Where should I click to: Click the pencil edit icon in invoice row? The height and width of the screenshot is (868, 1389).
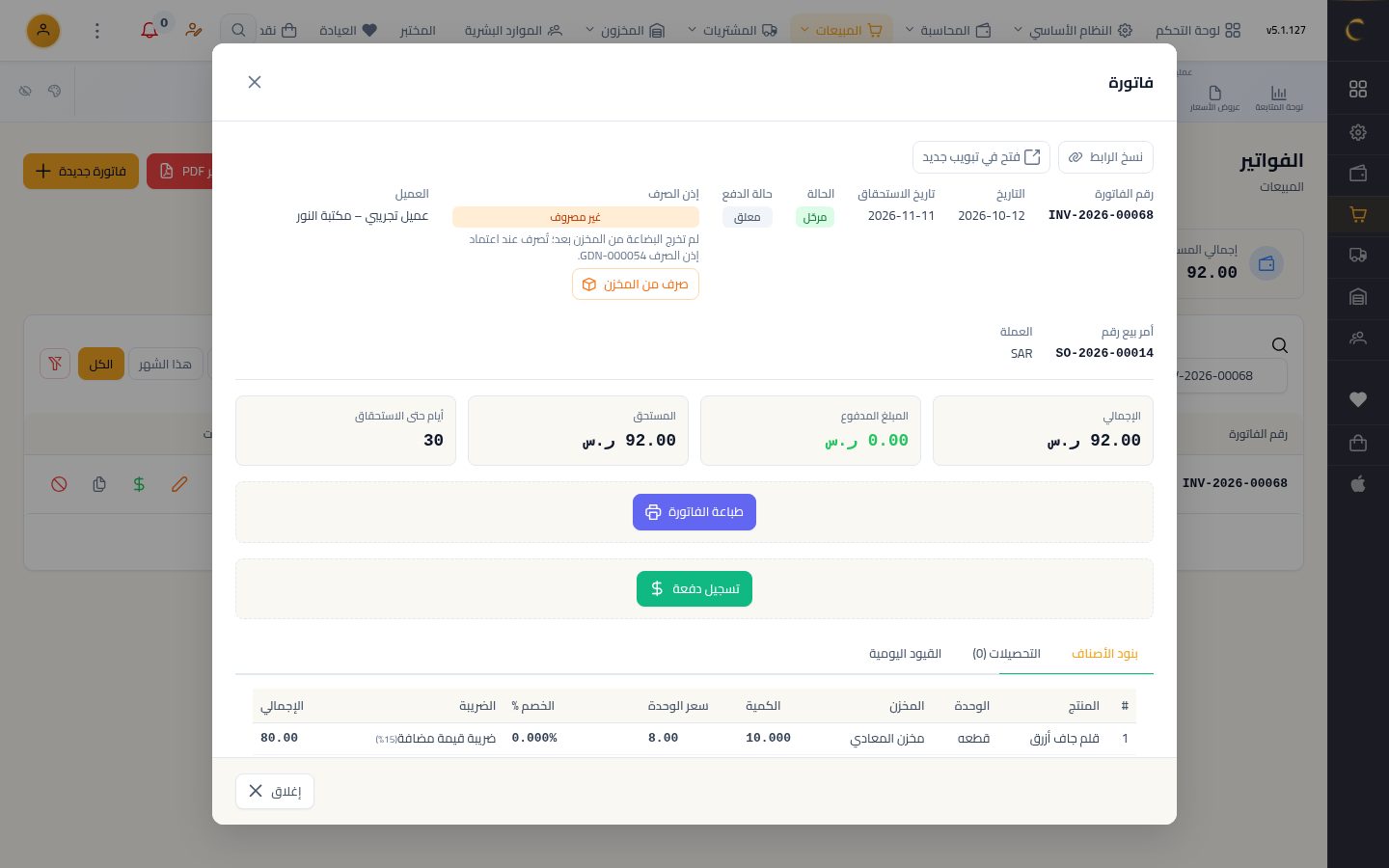coord(179,484)
